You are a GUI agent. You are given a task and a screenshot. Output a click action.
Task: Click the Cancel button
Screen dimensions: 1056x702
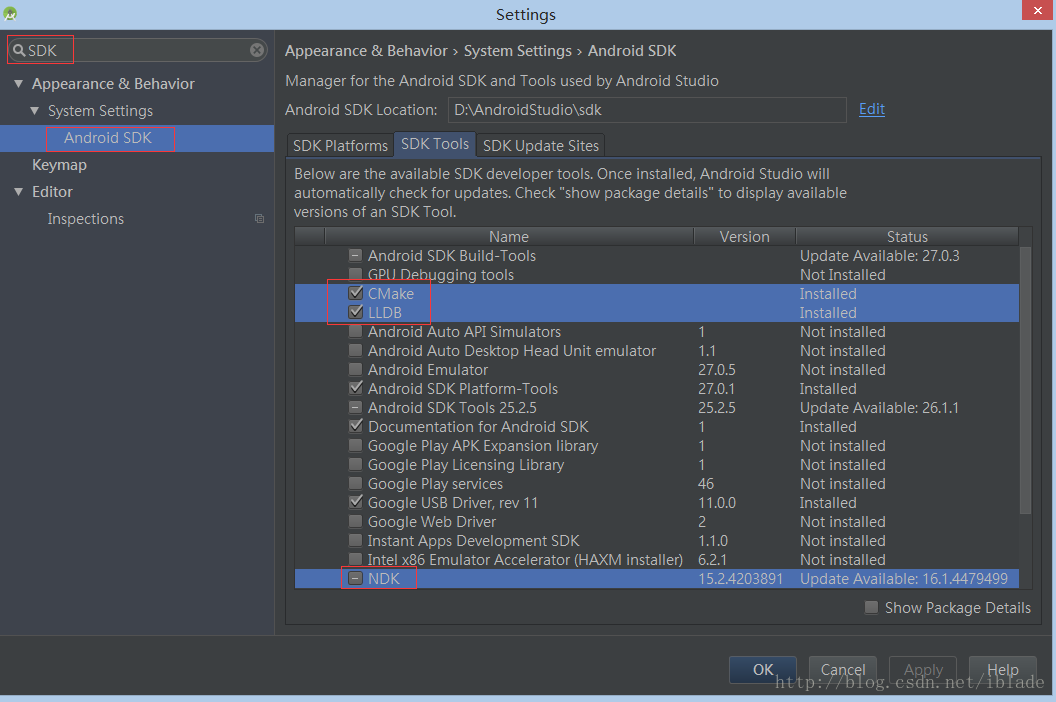click(x=843, y=670)
